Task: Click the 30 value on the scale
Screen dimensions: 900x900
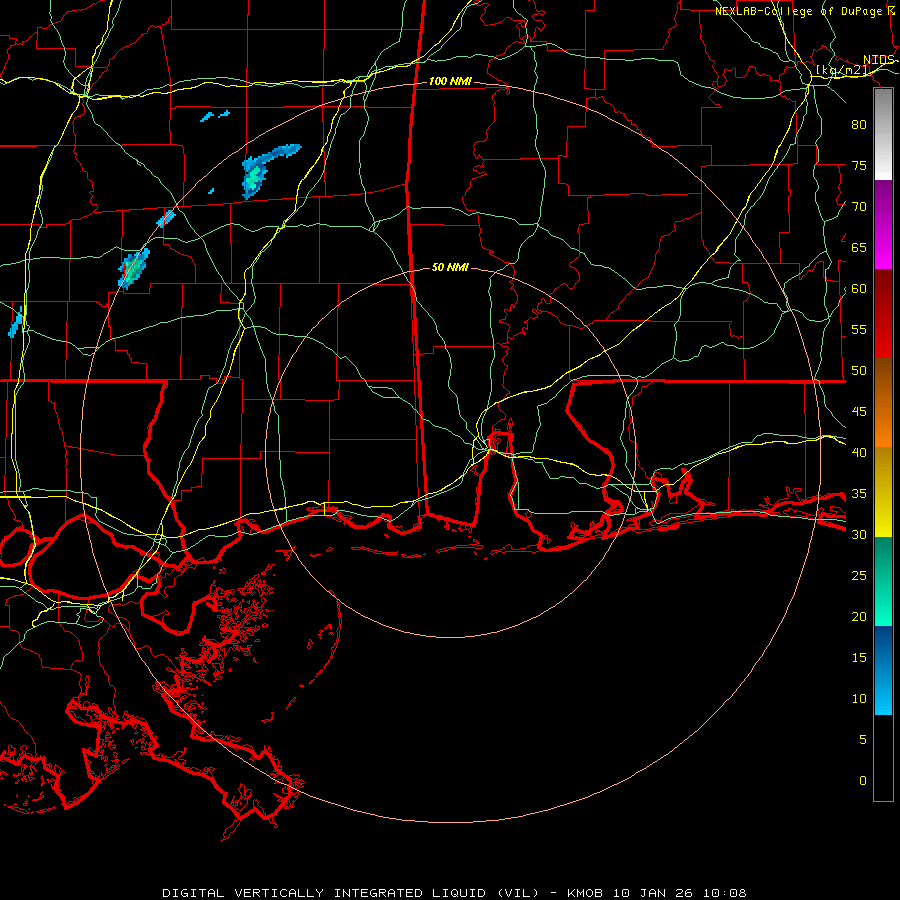Action: [859, 534]
